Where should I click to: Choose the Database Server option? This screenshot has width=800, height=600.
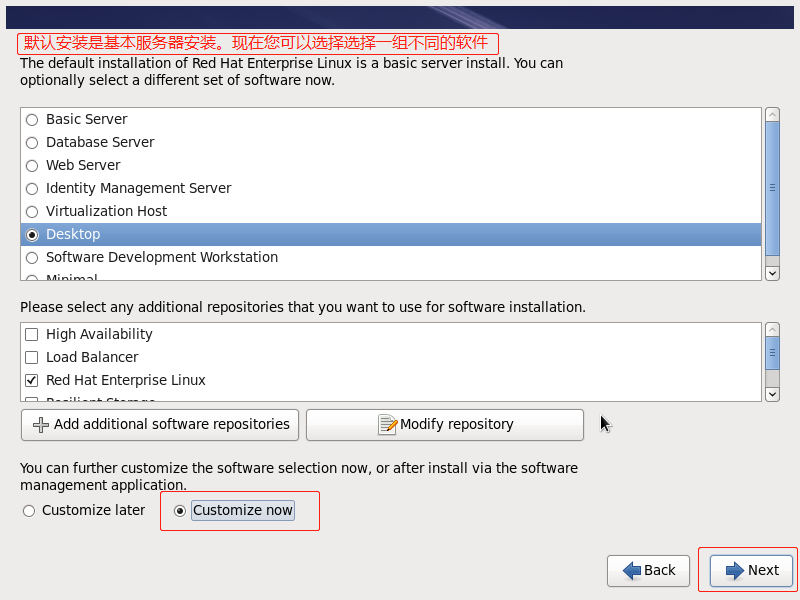(x=32, y=143)
